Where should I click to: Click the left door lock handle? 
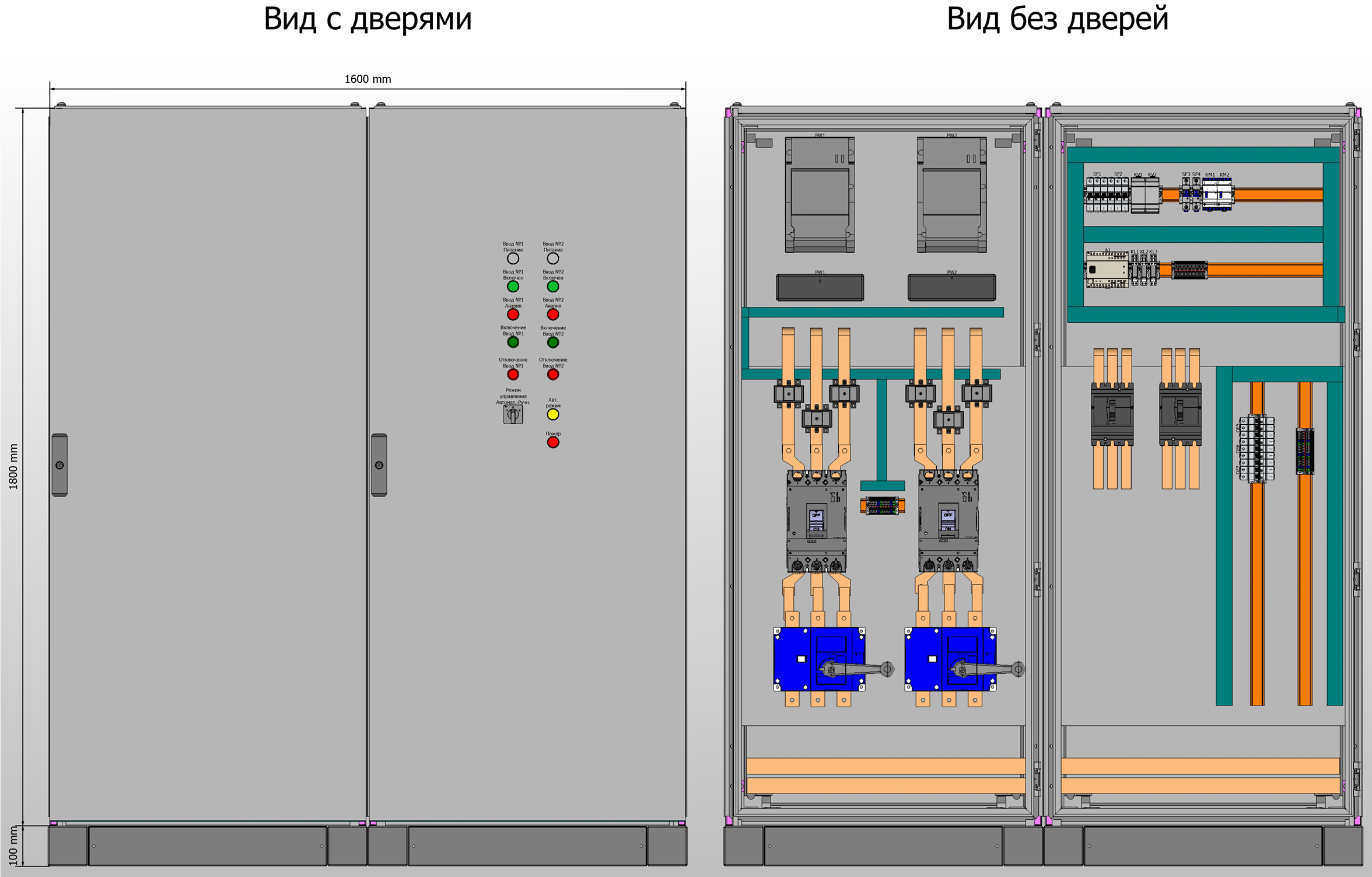coord(60,465)
